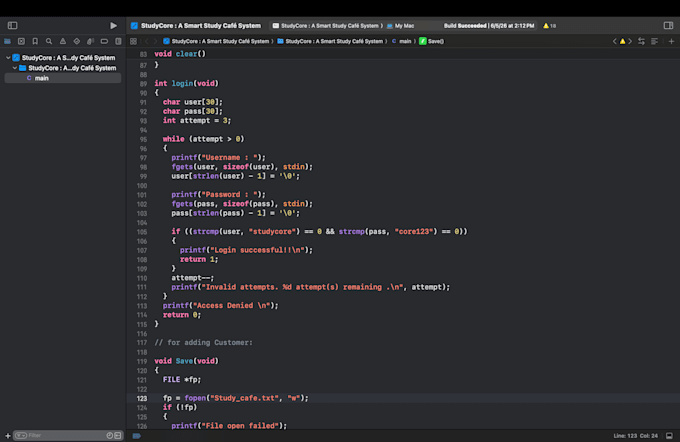Go back in editor history

146,41
